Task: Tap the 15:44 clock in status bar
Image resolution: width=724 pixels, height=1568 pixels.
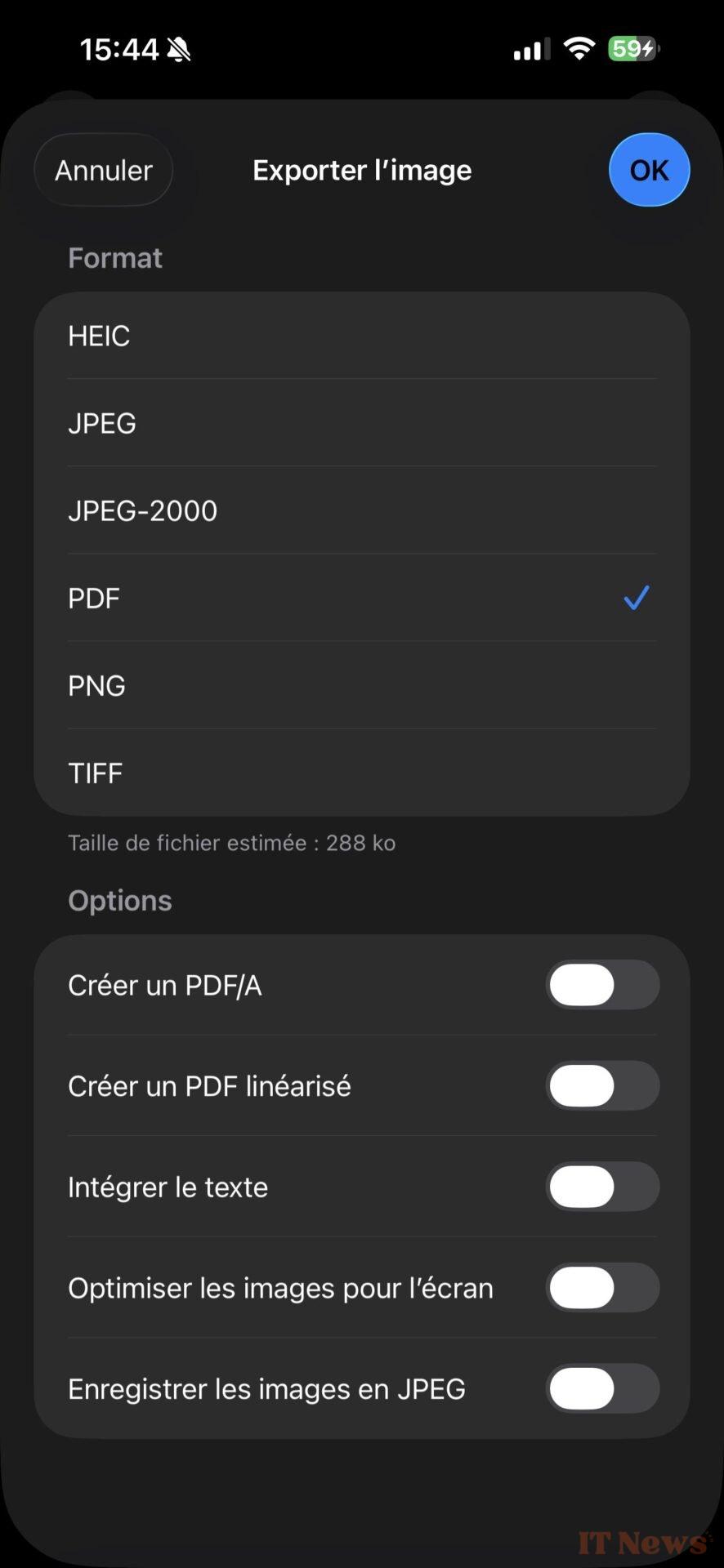Action: [x=119, y=49]
